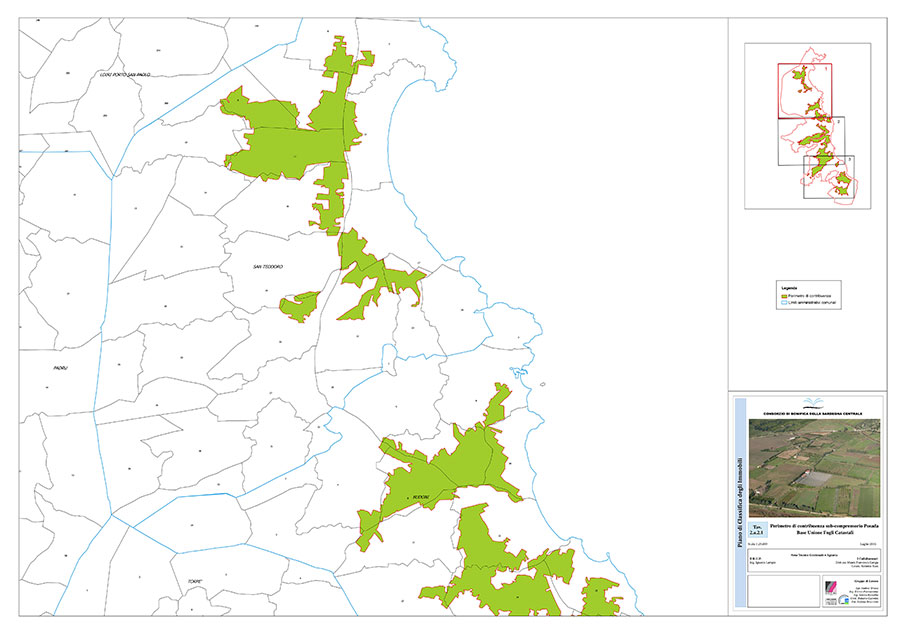This screenshot has width=900, height=637.
Task: Click the 'Gruppo di Lavoro' heading
Action: point(864,581)
